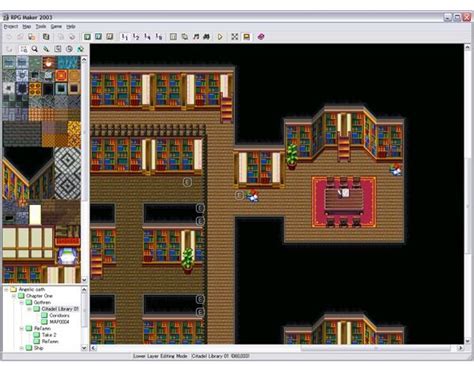Pick the crystal ball tile in palette
This screenshot has width=474, height=366.
[67, 256]
